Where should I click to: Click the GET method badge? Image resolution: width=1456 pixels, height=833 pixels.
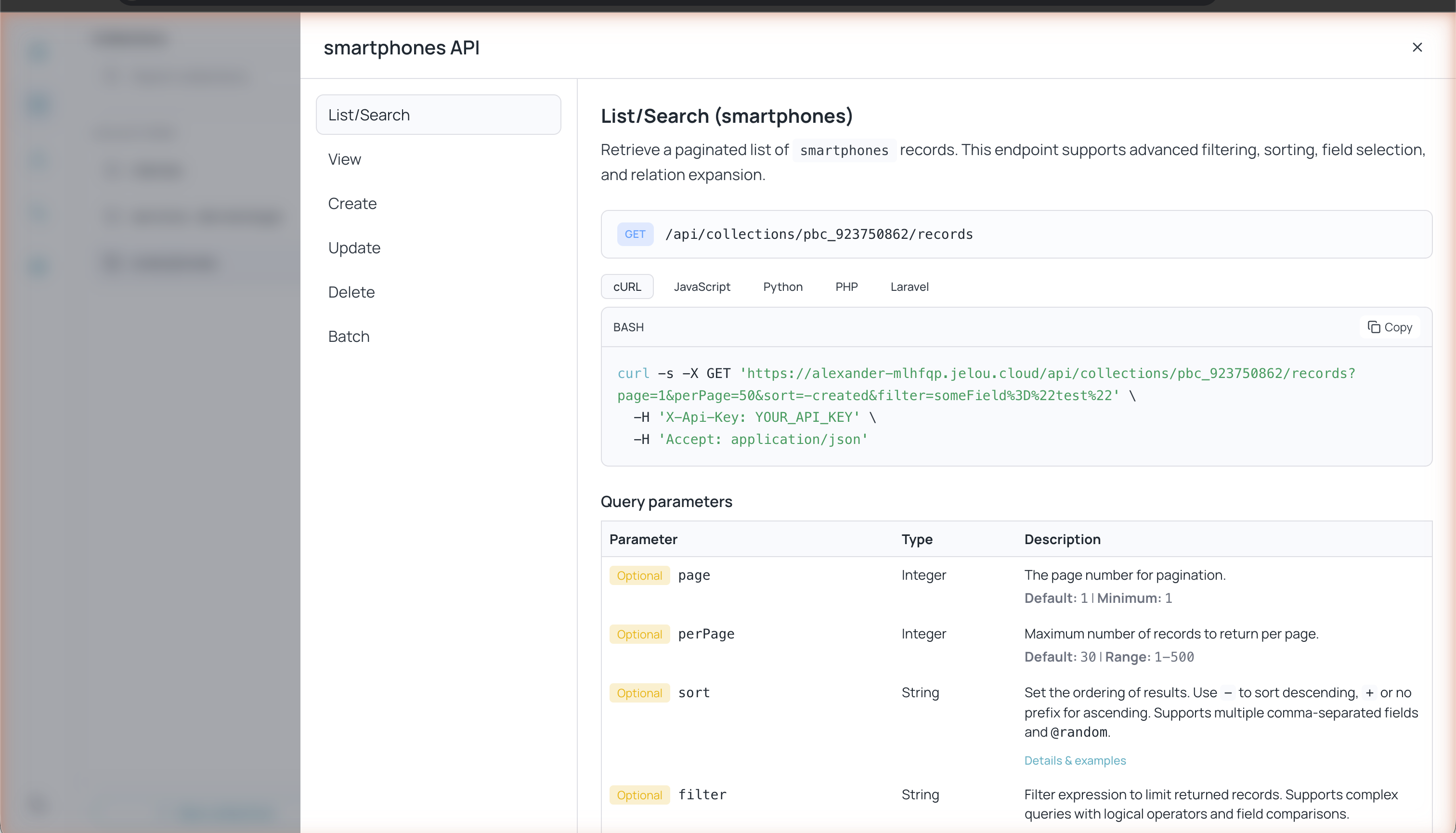(x=635, y=234)
